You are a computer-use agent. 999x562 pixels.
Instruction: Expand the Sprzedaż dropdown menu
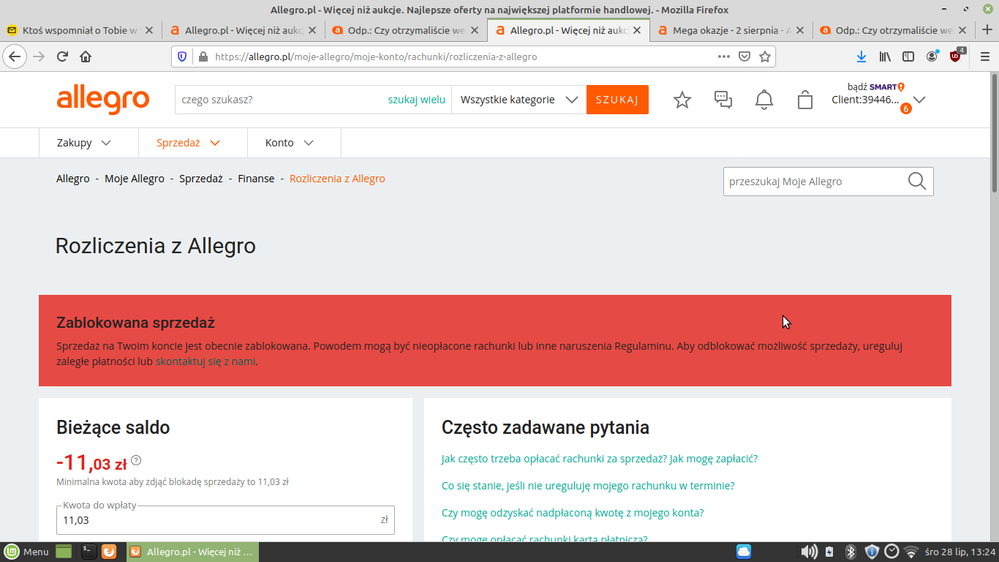(188, 143)
